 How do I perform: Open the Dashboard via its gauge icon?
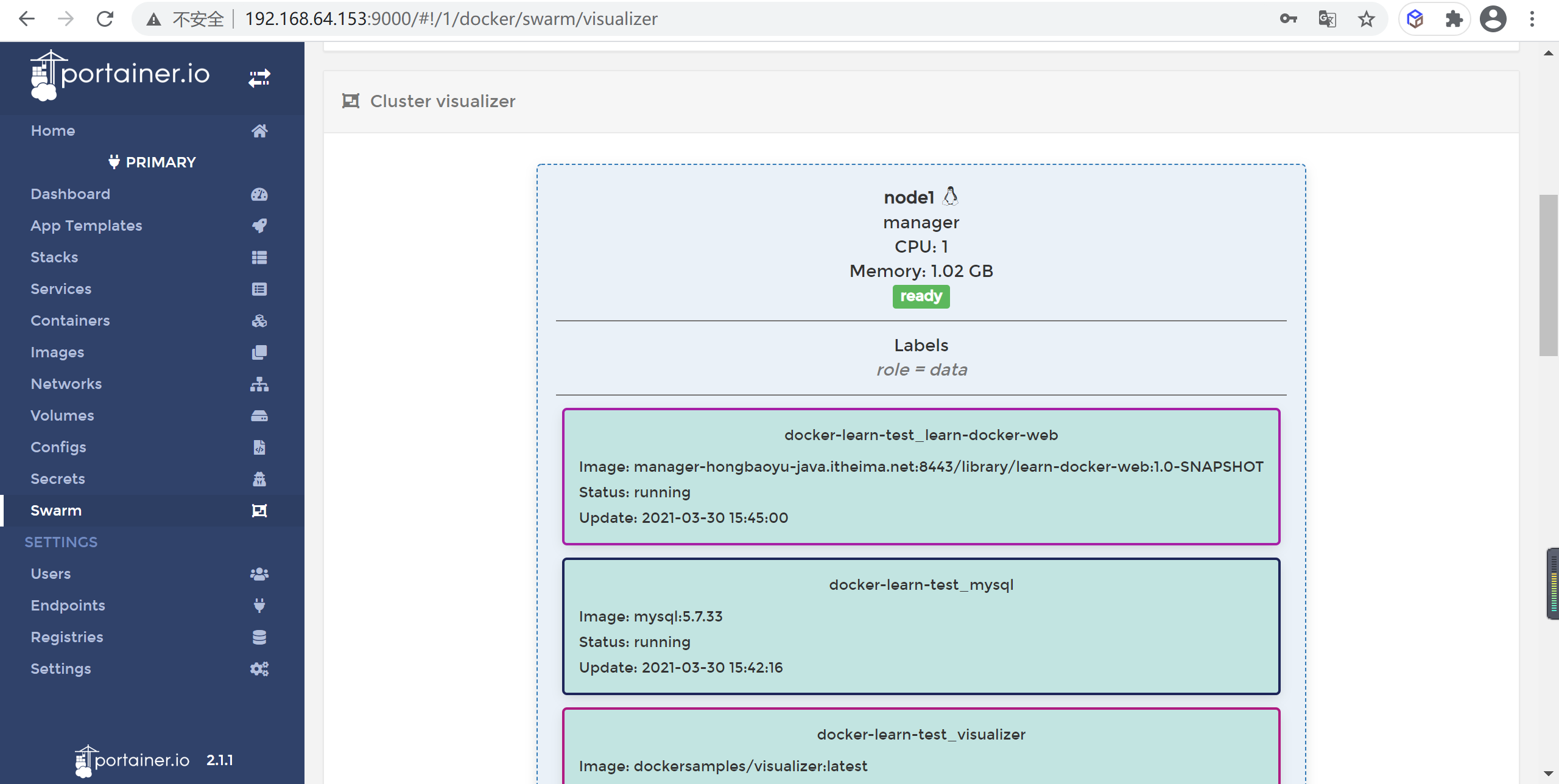coord(260,194)
